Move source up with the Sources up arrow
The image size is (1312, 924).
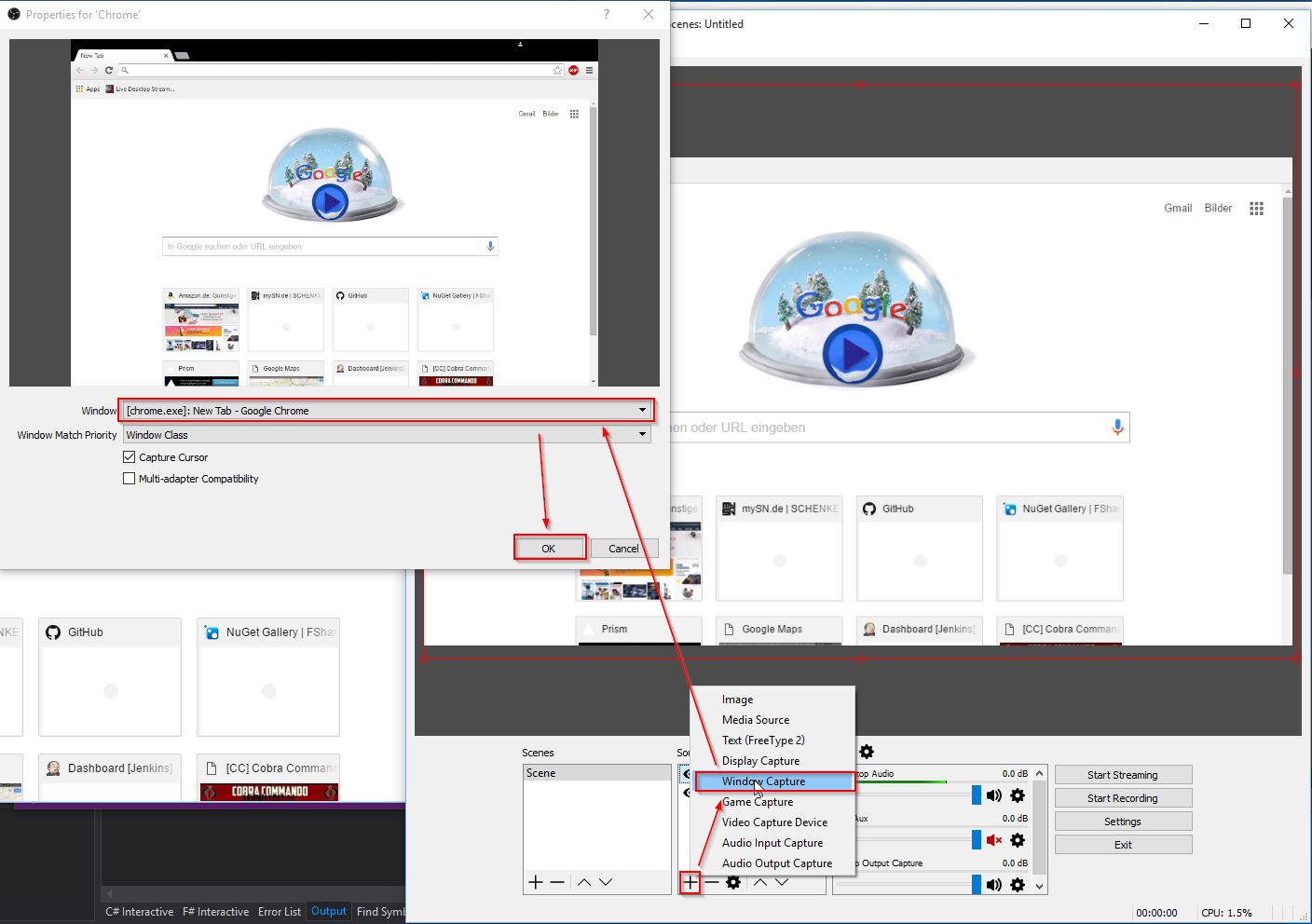pyautogui.click(x=760, y=882)
